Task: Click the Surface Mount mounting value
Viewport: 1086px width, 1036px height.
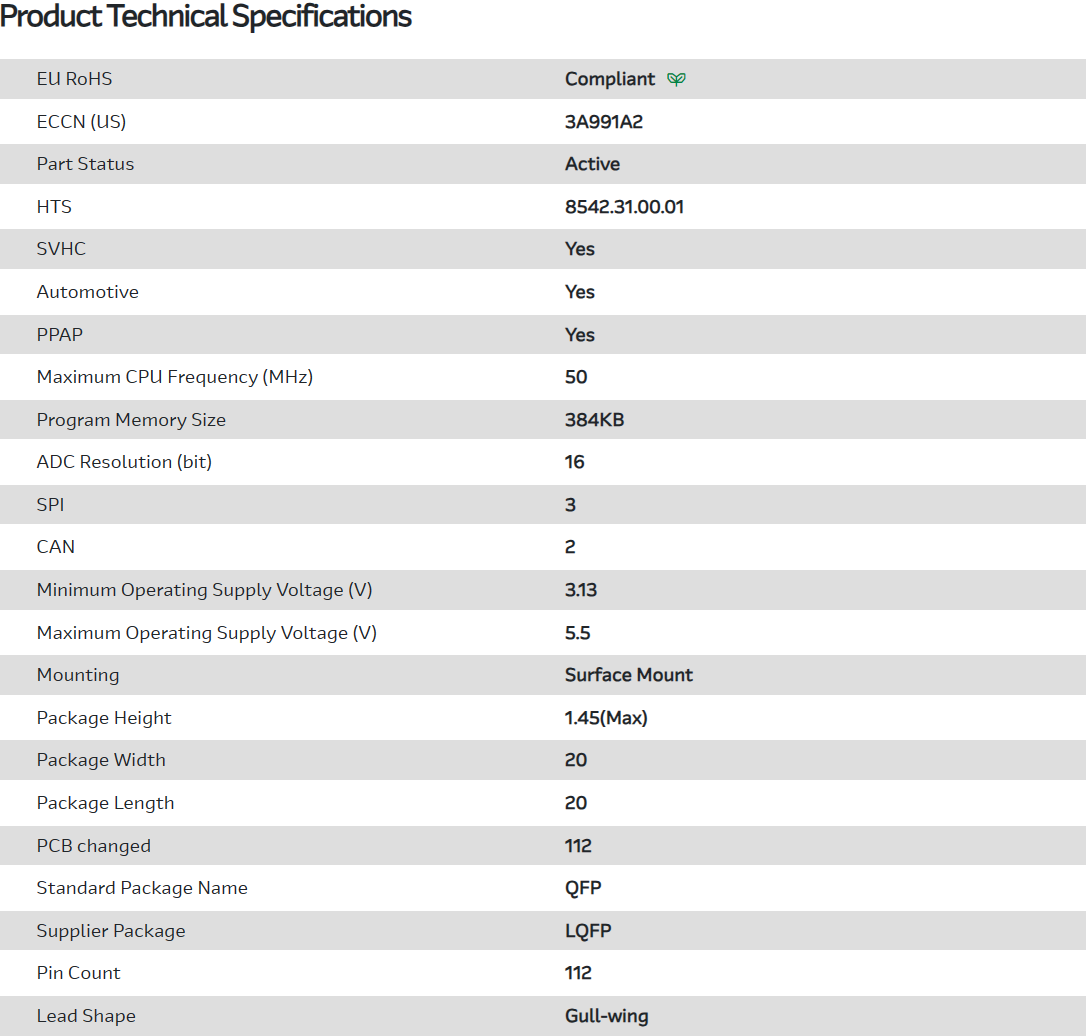Action: pos(628,675)
